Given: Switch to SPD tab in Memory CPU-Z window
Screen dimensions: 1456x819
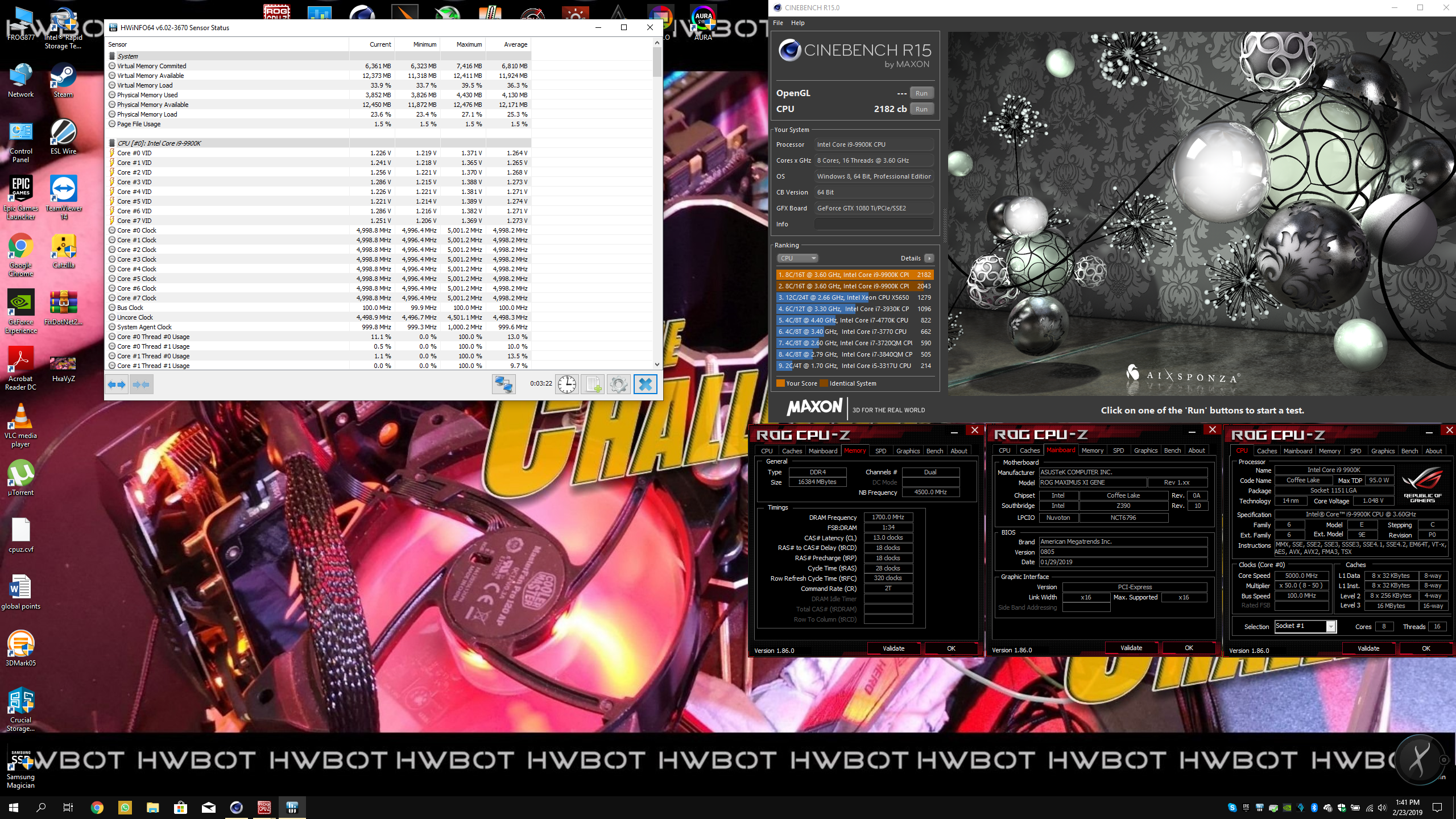Looking at the screenshot, I should pyautogui.click(x=880, y=451).
